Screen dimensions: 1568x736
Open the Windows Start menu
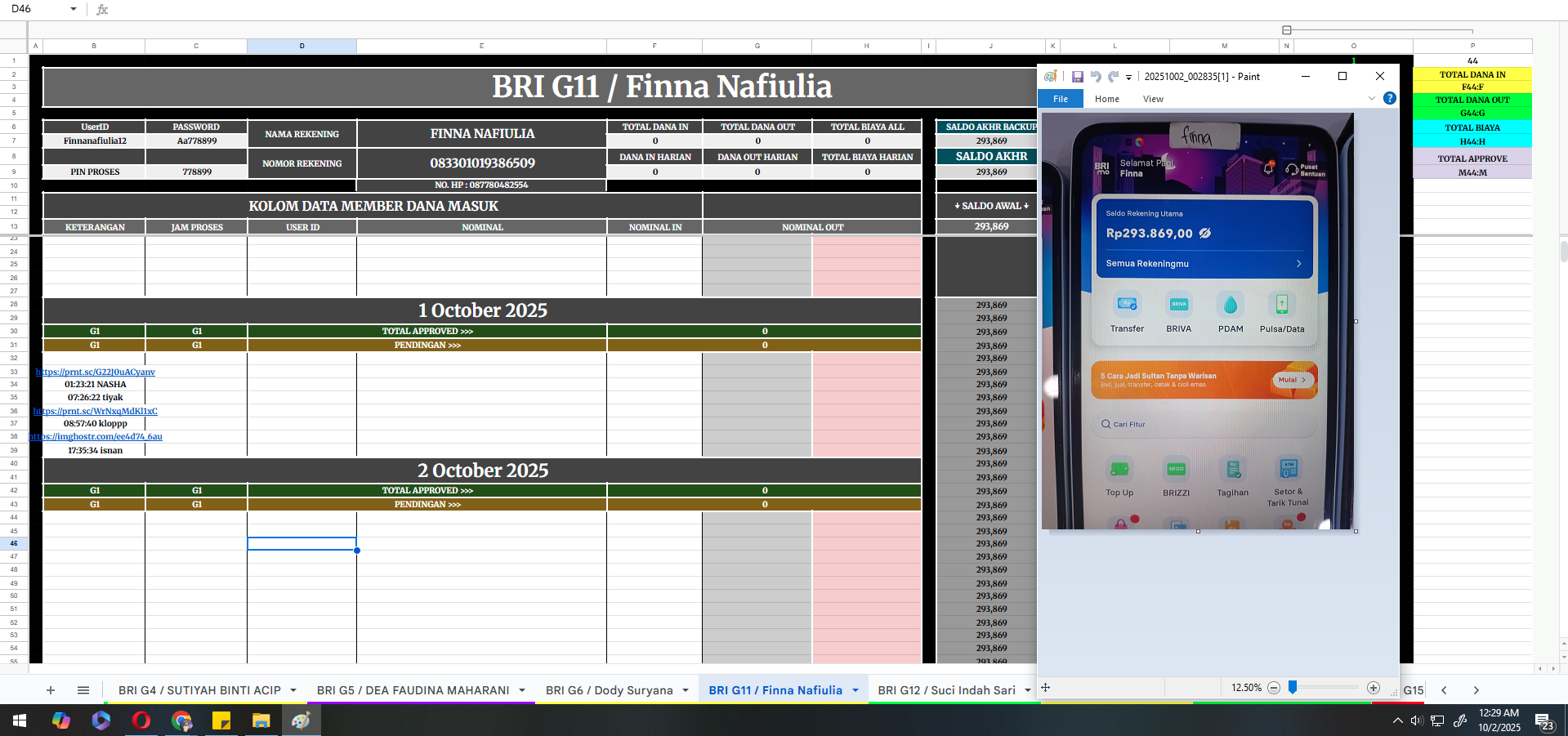coord(20,720)
